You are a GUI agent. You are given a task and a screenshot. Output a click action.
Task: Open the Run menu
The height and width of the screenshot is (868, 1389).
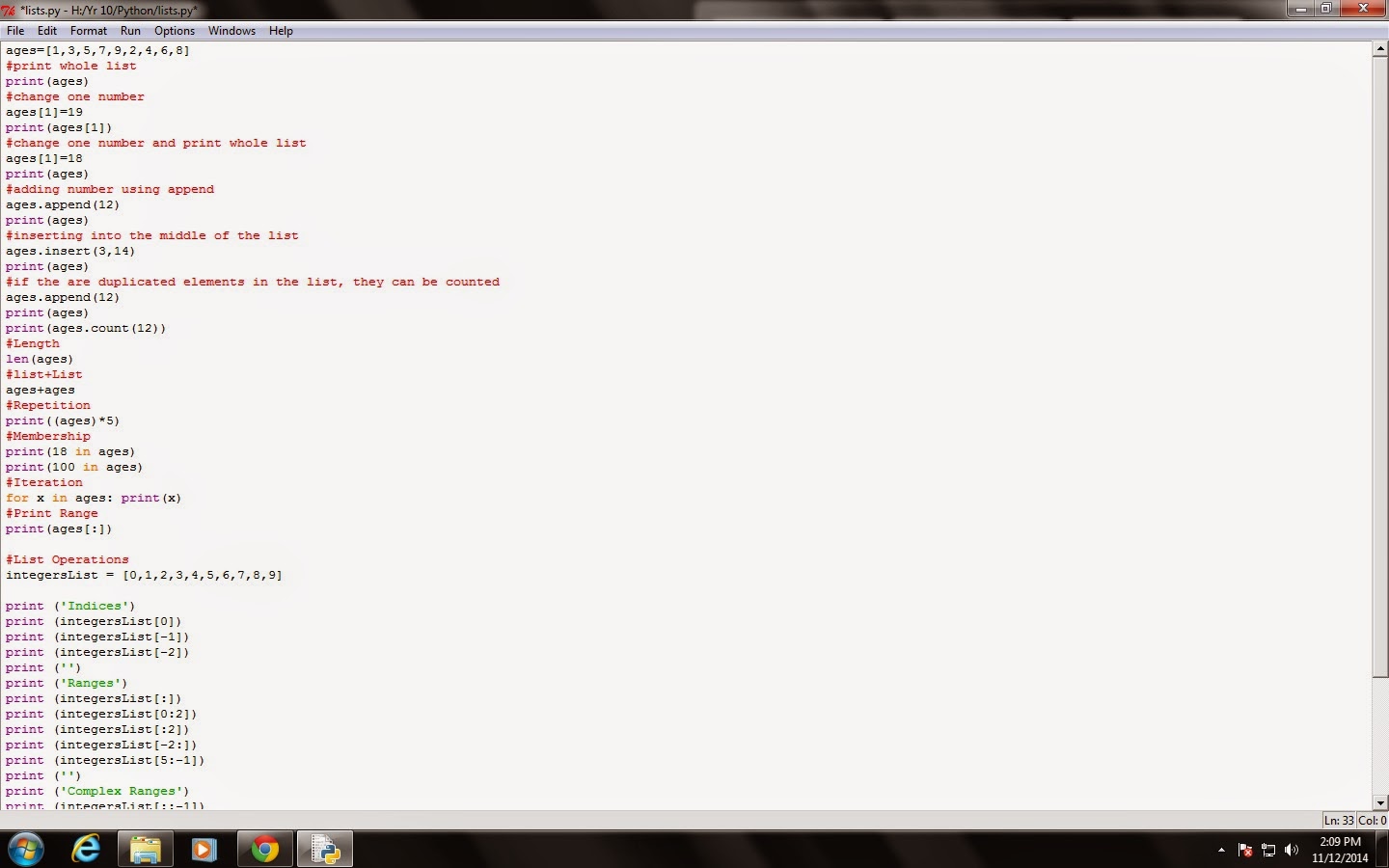coord(130,31)
